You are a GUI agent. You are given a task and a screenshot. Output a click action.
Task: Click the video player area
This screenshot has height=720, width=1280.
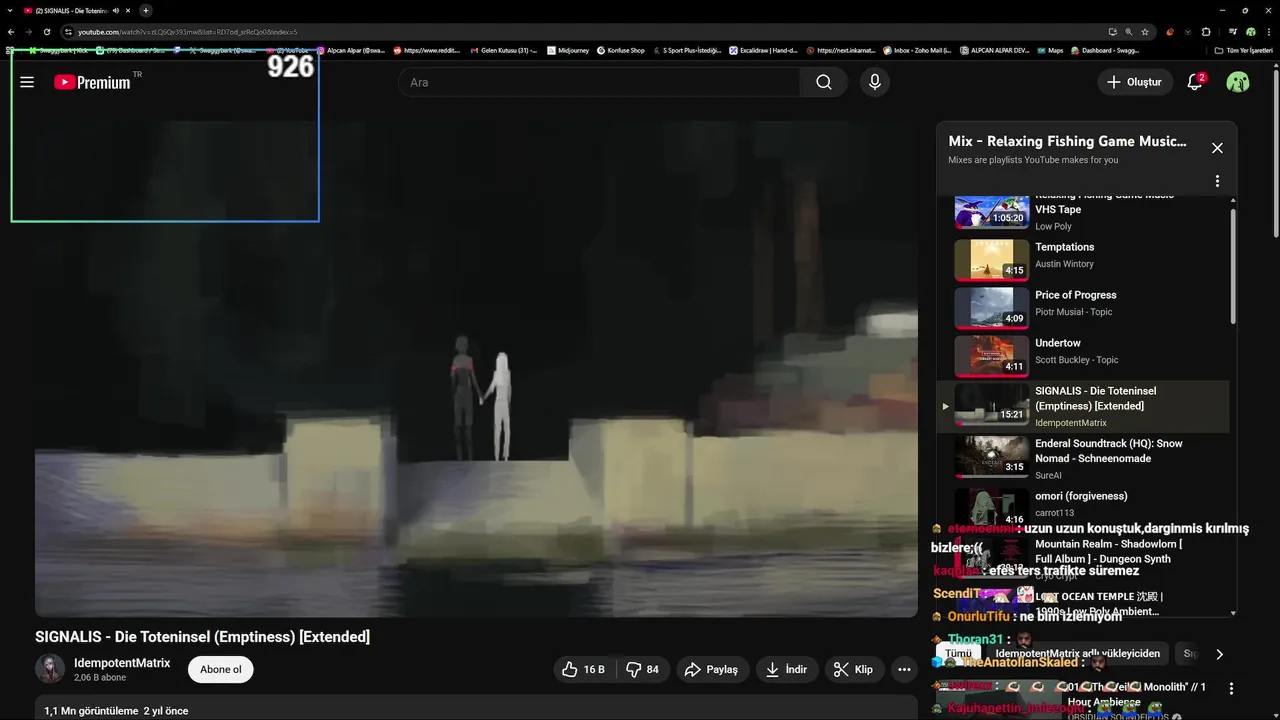[x=476, y=369]
